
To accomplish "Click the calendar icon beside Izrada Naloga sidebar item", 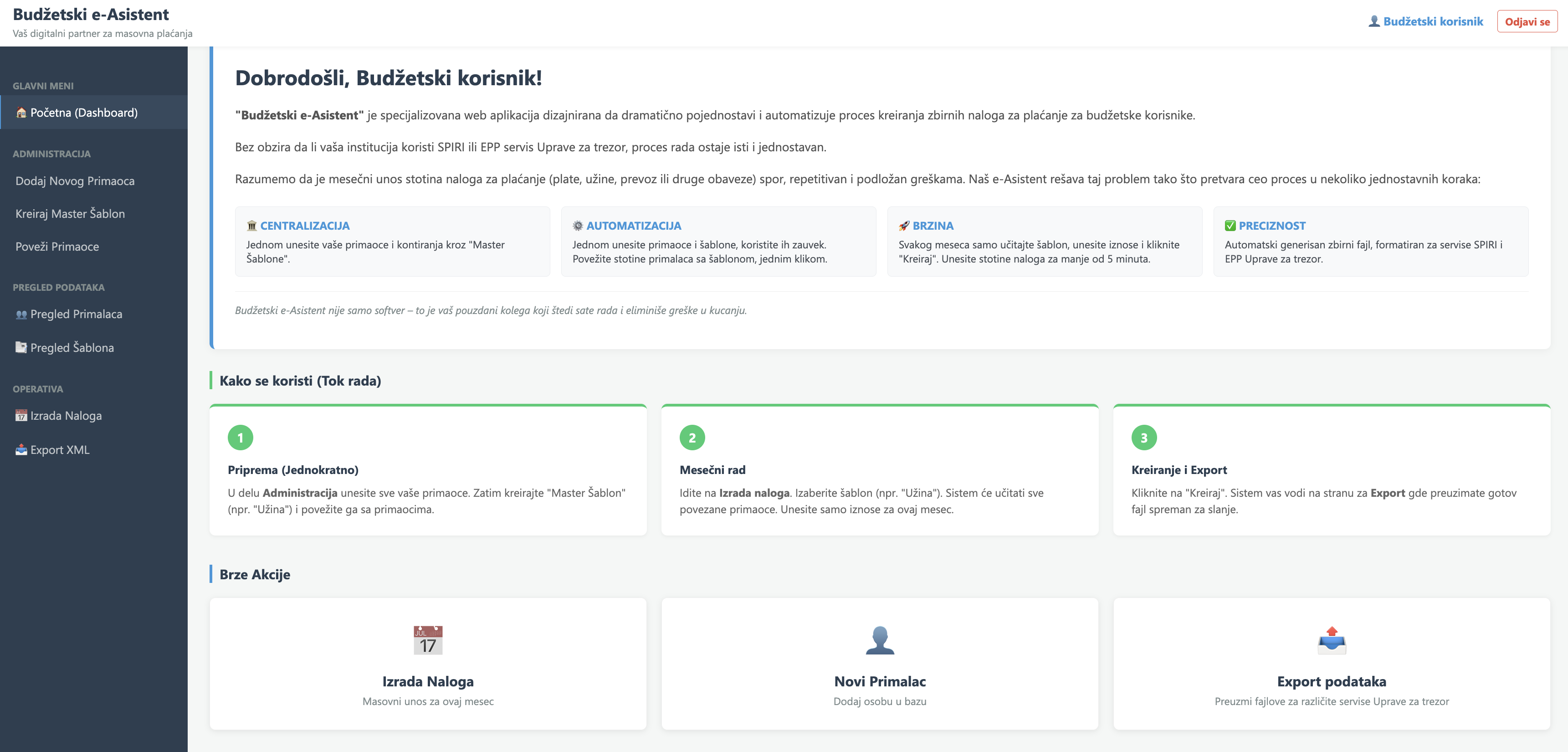I will (x=21, y=416).
